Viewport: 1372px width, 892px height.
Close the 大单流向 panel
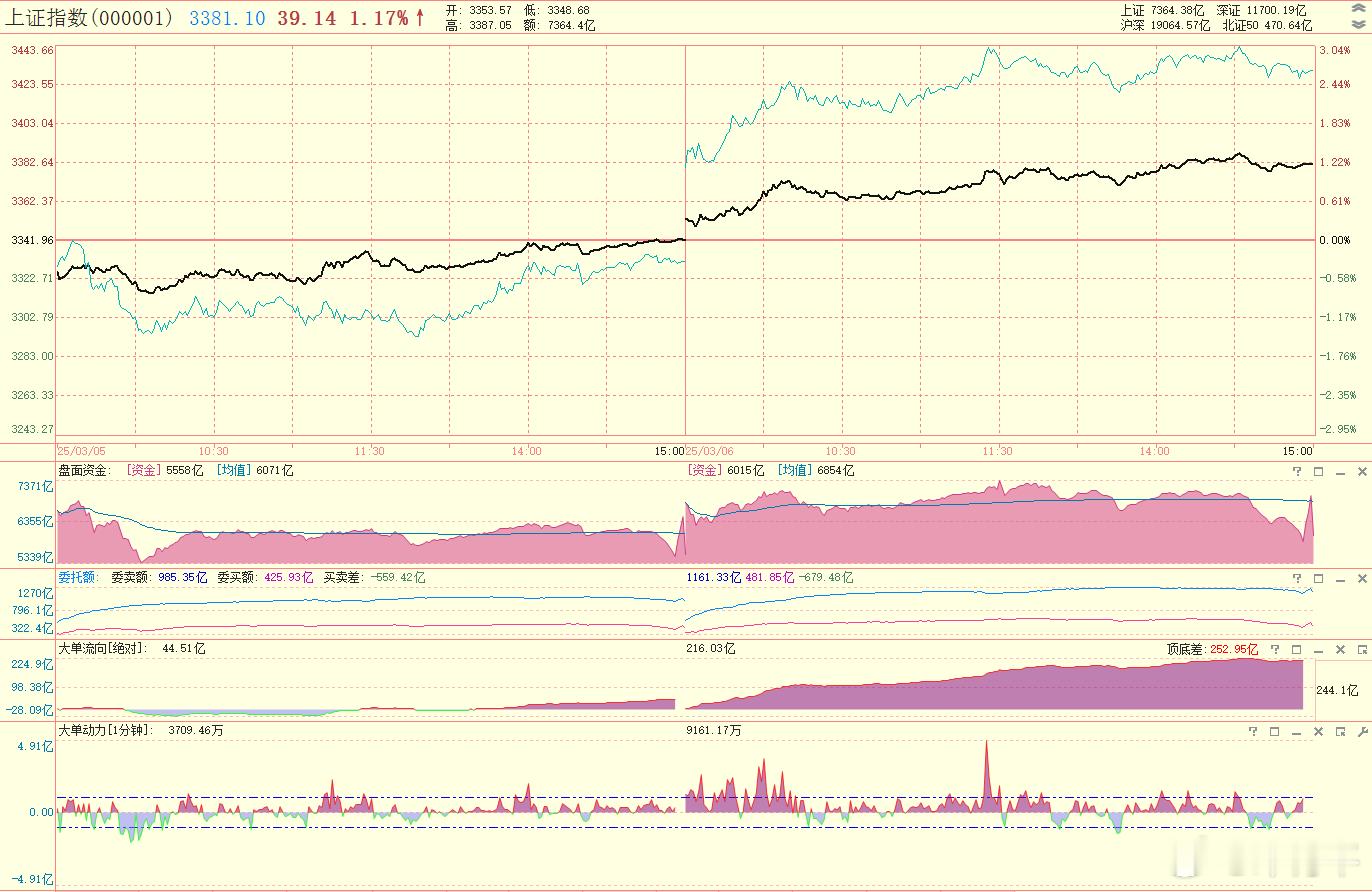(1340, 649)
